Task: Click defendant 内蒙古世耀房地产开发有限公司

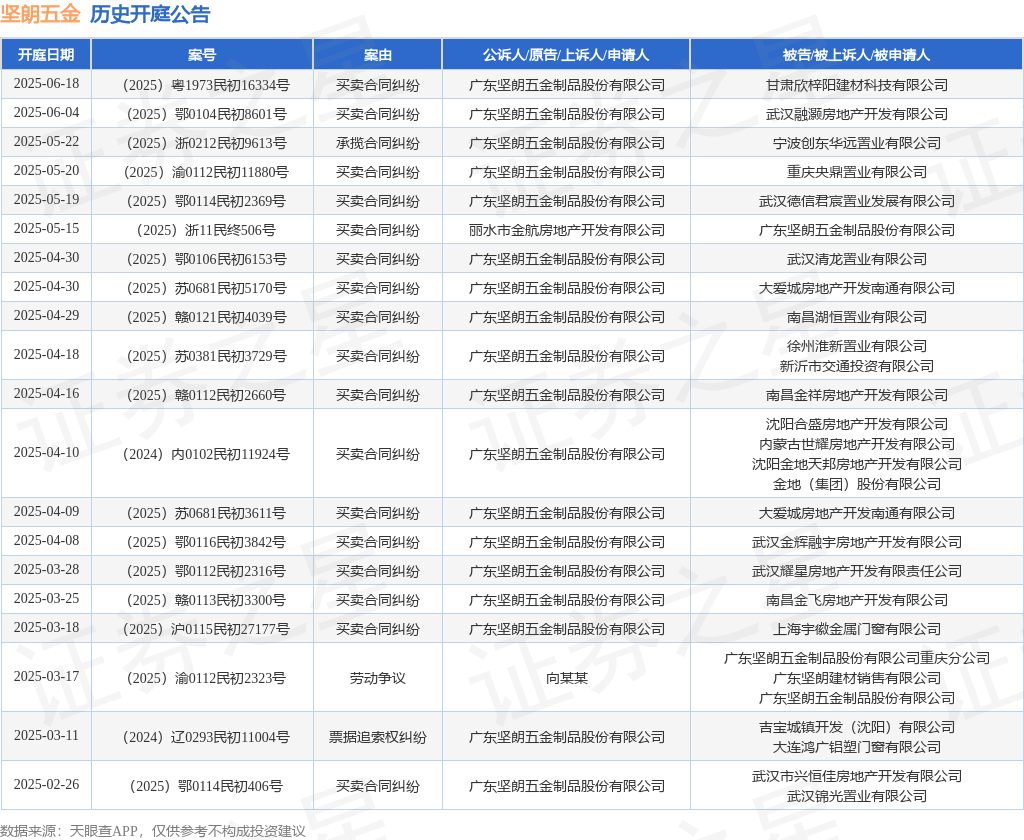Action: 857,444
